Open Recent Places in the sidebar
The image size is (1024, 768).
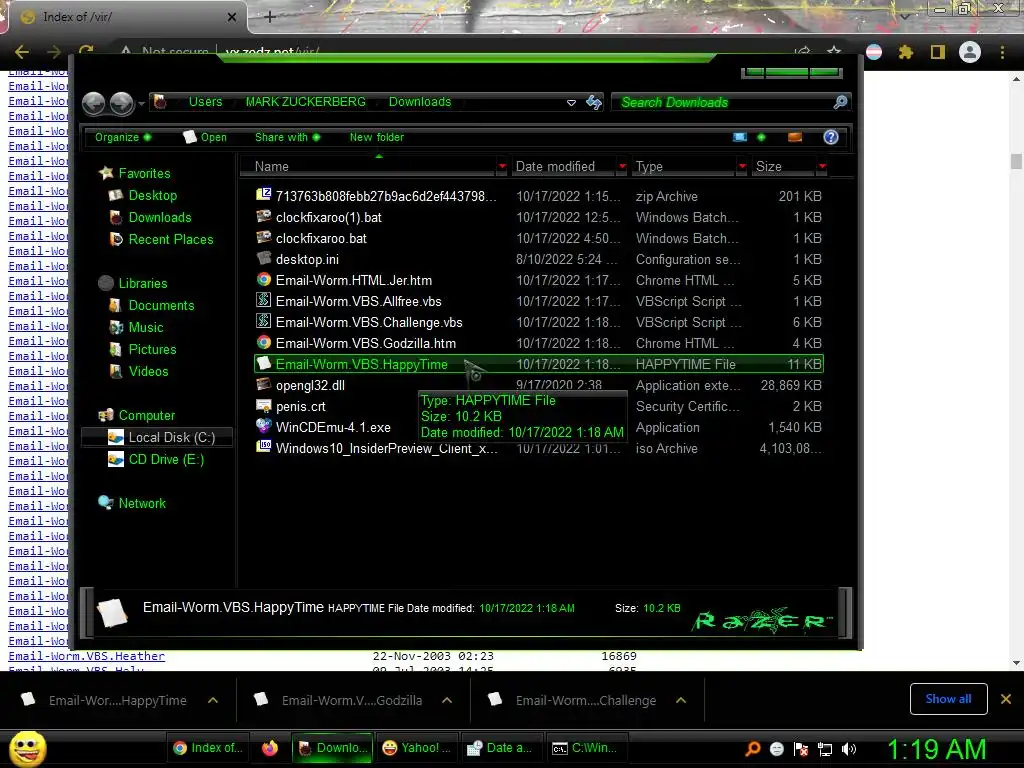(171, 240)
